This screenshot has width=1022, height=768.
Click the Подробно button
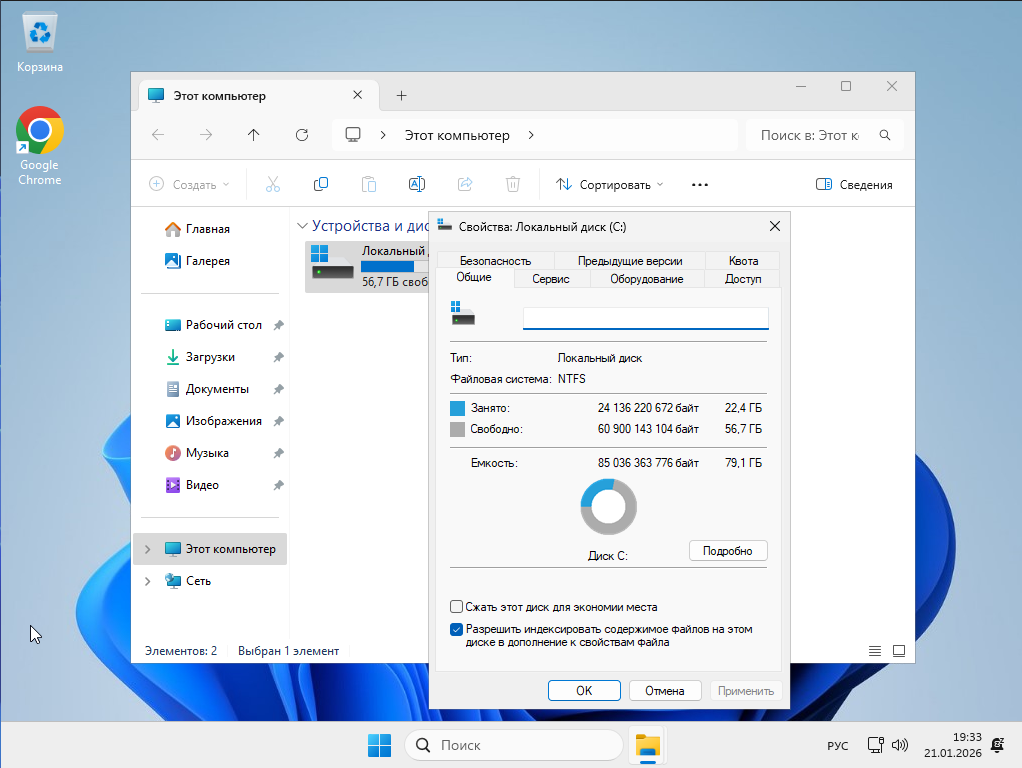click(x=728, y=551)
